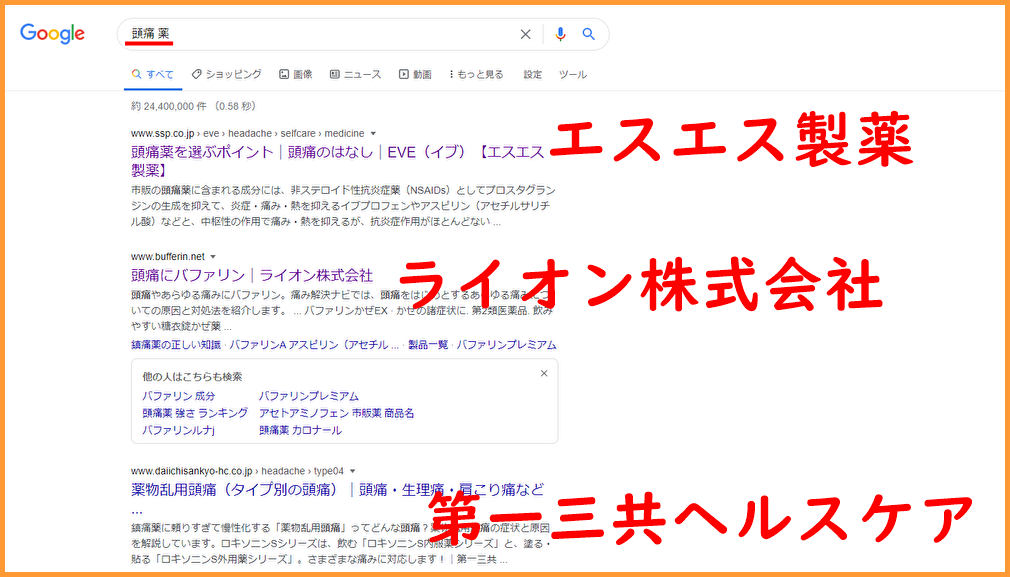Open 頭痛薬を選ぶポイント EVE result link

[338, 161]
